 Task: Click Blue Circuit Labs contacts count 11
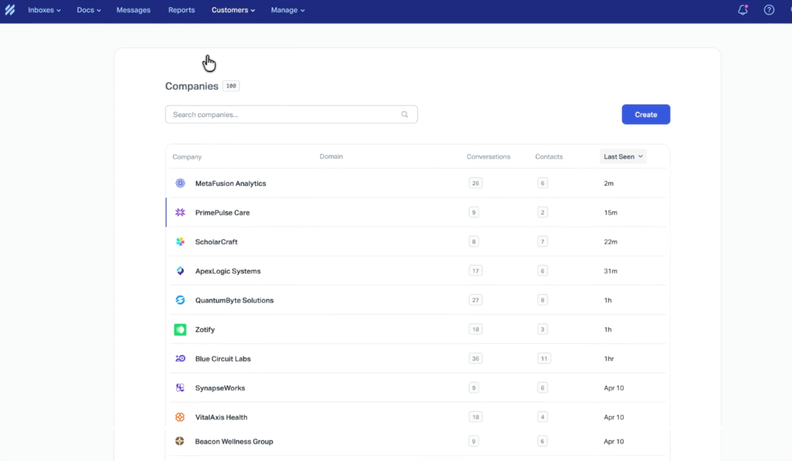click(544, 359)
